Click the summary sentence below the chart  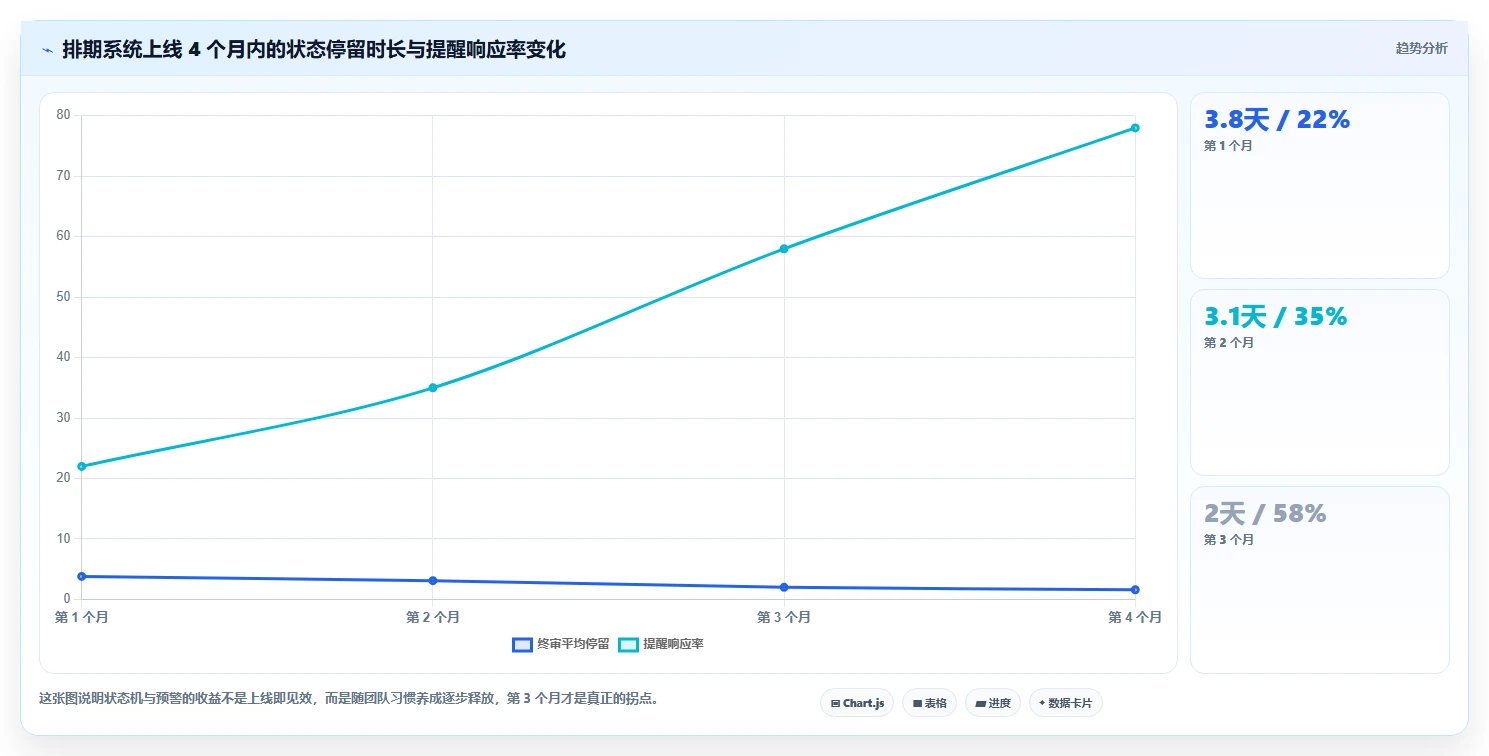pyautogui.click(x=349, y=698)
